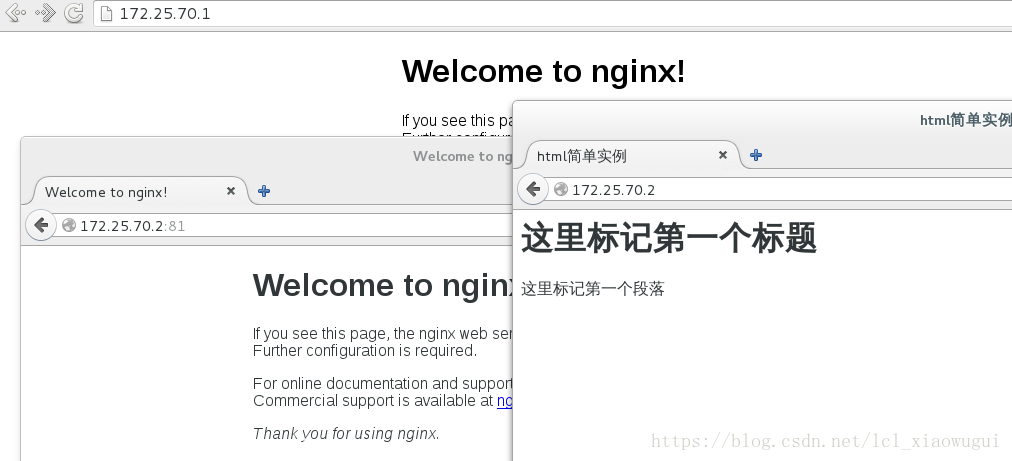
Task: Open the nginx link after 'Commercial support is available at'
Action: pyautogui.click(x=504, y=401)
